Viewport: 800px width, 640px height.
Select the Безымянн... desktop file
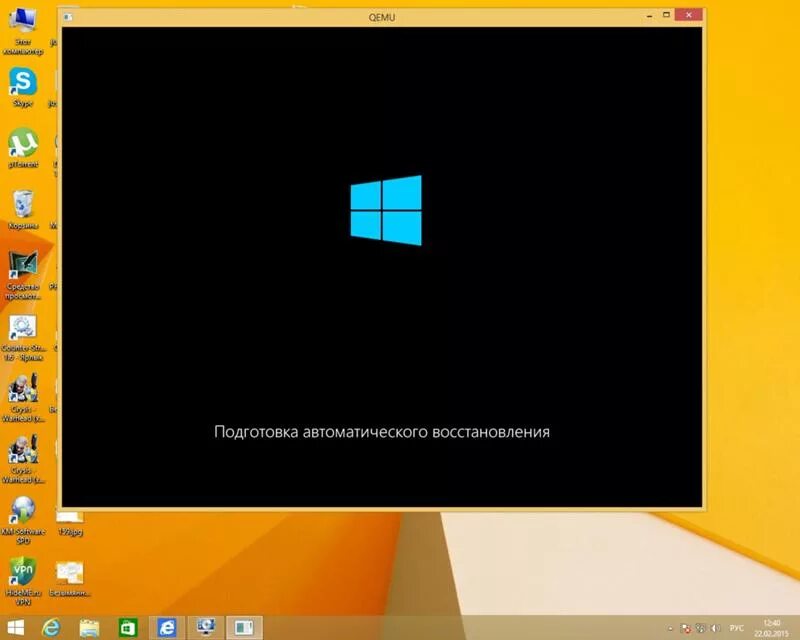click(x=70, y=579)
